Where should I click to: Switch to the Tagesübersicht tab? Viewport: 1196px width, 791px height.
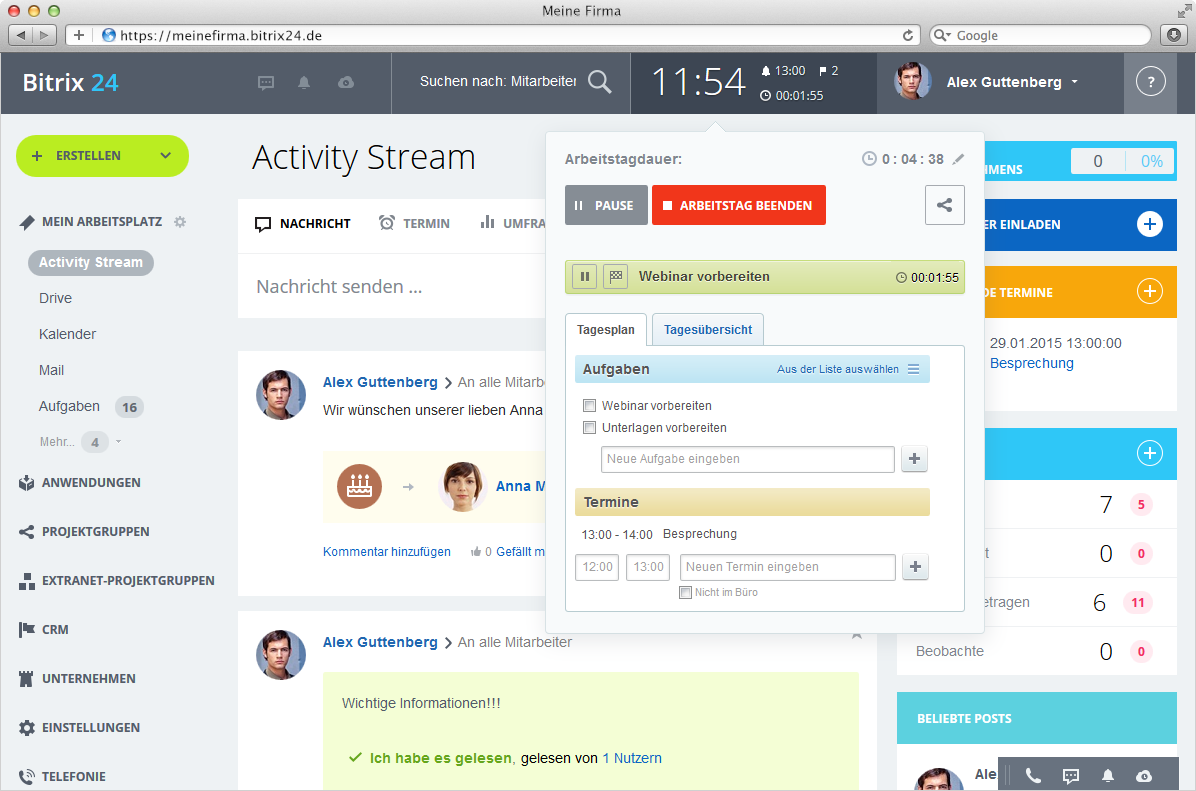tap(708, 330)
